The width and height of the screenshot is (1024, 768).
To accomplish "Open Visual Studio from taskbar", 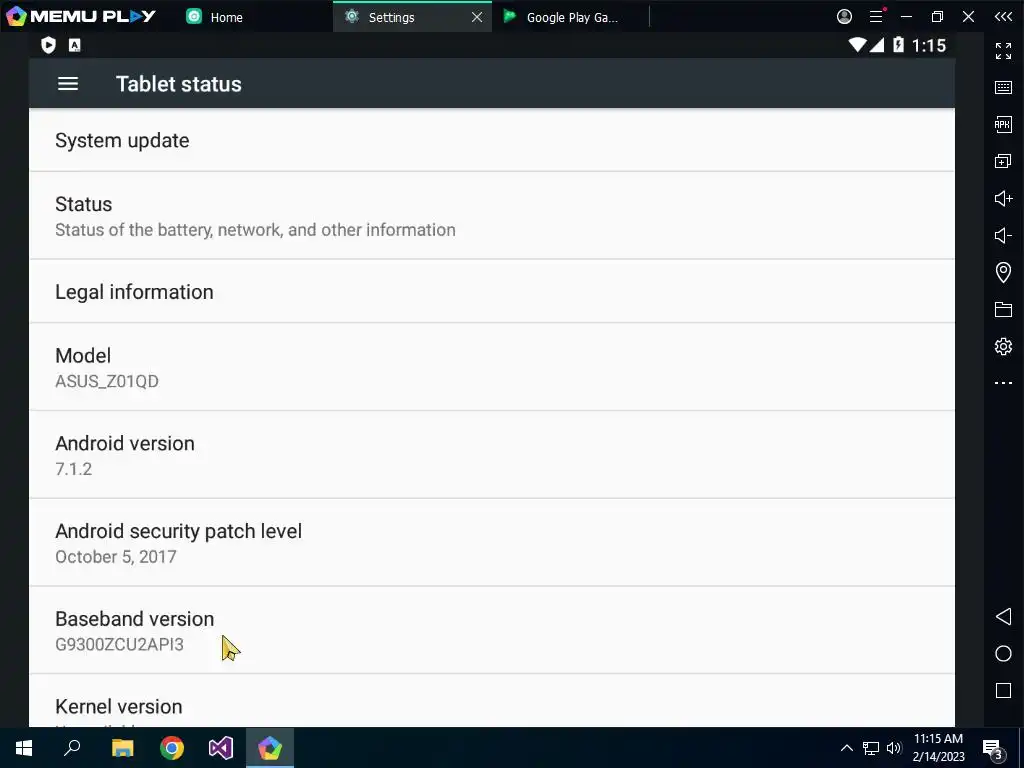I will coord(221,748).
